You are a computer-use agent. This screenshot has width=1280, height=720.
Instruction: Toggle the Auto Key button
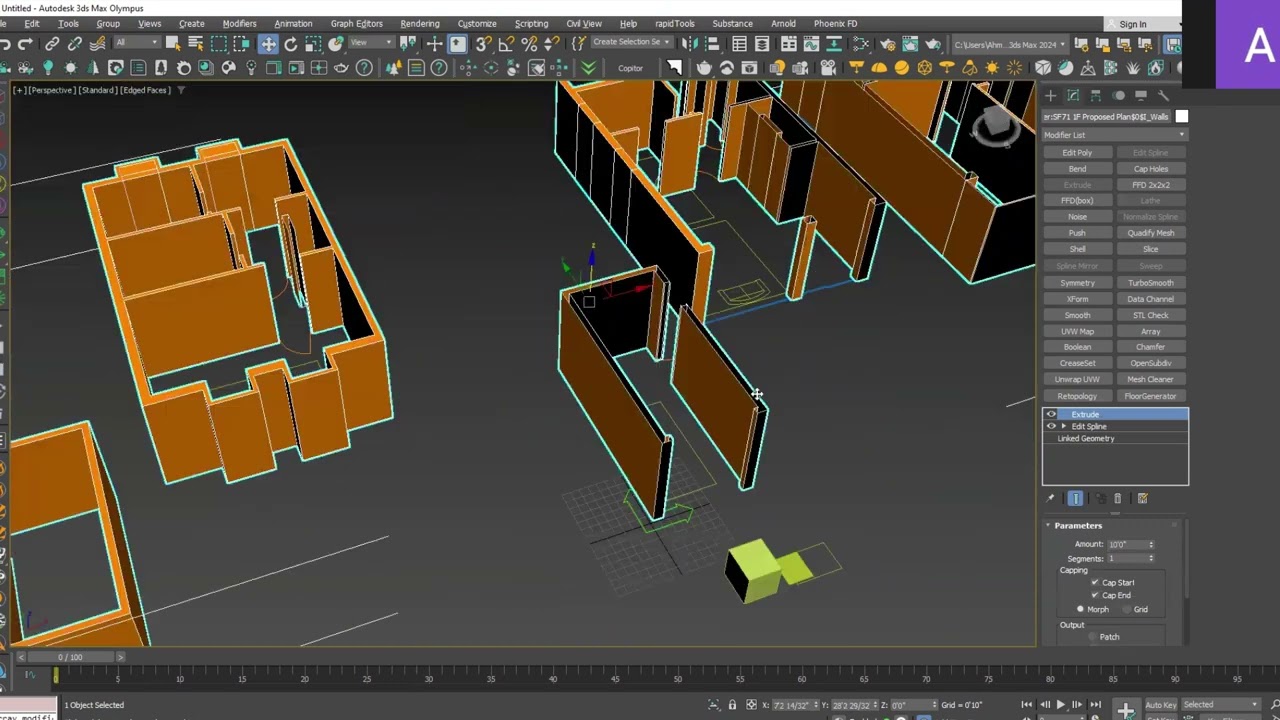[x=1161, y=705]
